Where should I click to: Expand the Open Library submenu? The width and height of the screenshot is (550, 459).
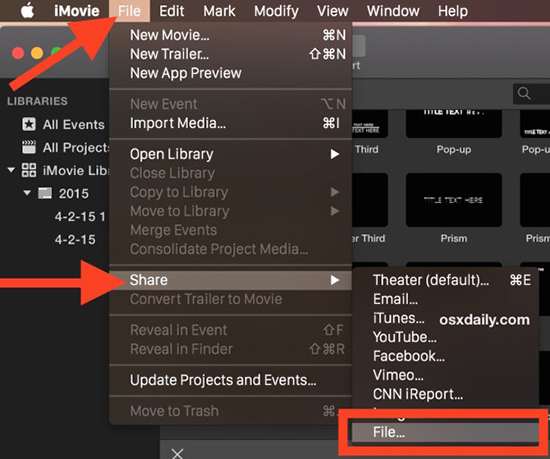(x=231, y=154)
